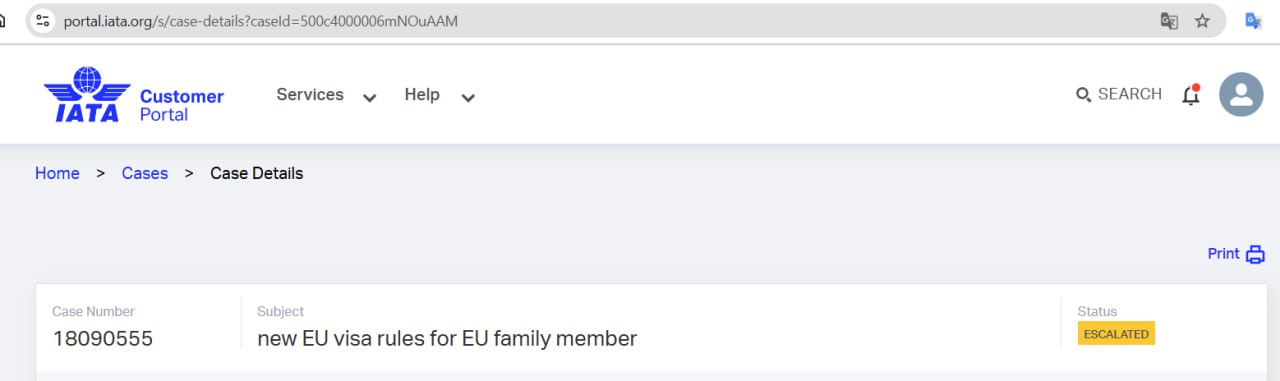Expand the Services dropdown chevron

tap(369, 98)
